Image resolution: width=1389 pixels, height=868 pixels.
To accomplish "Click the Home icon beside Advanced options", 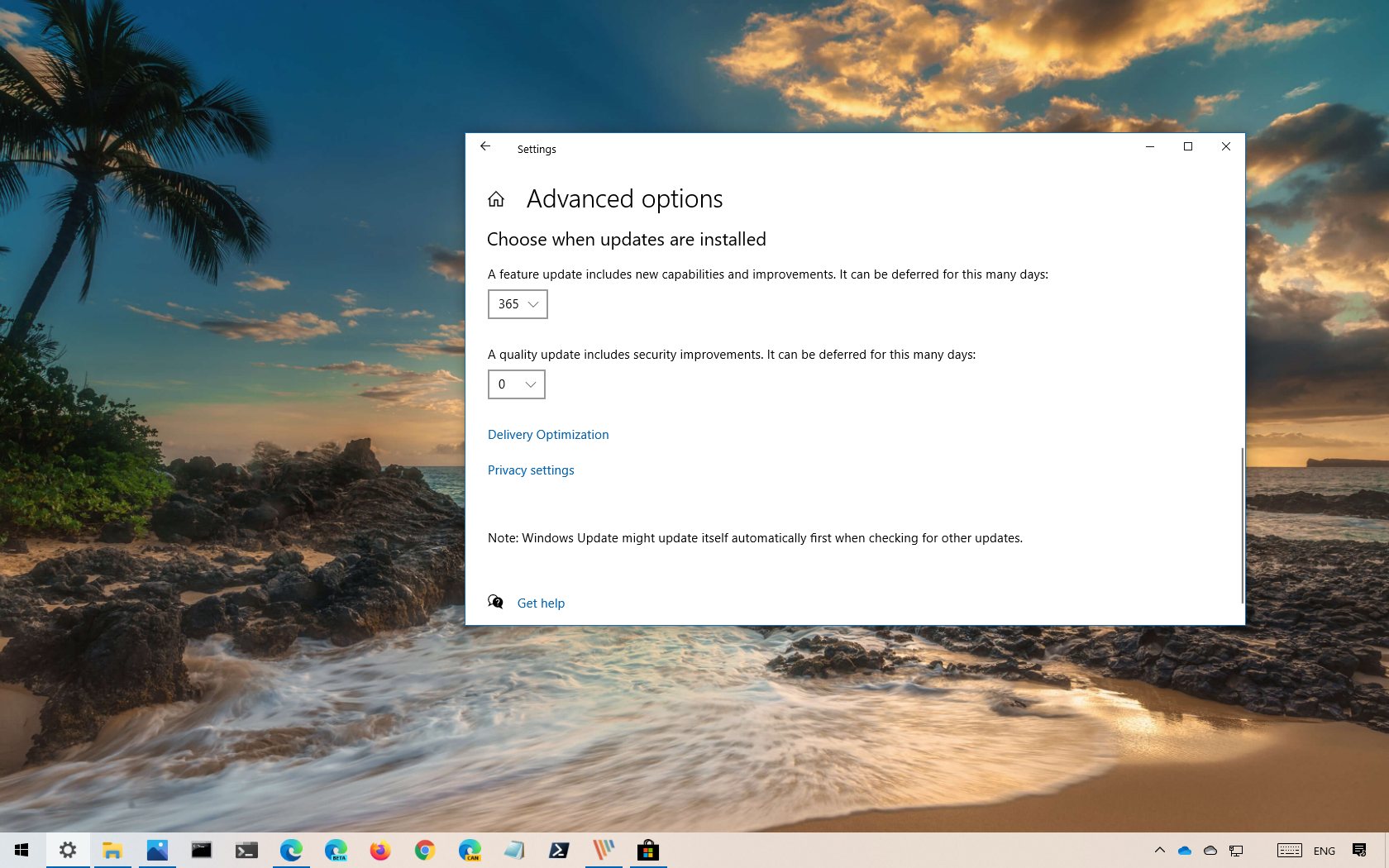I will [x=496, y=199].
